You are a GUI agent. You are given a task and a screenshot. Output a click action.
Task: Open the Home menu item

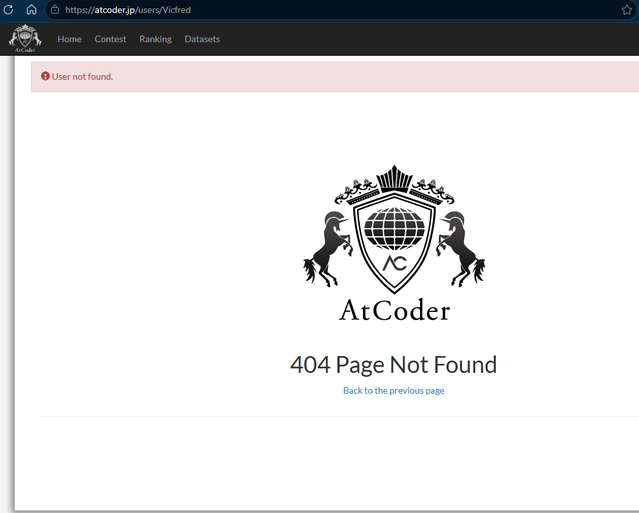[69, 39]
